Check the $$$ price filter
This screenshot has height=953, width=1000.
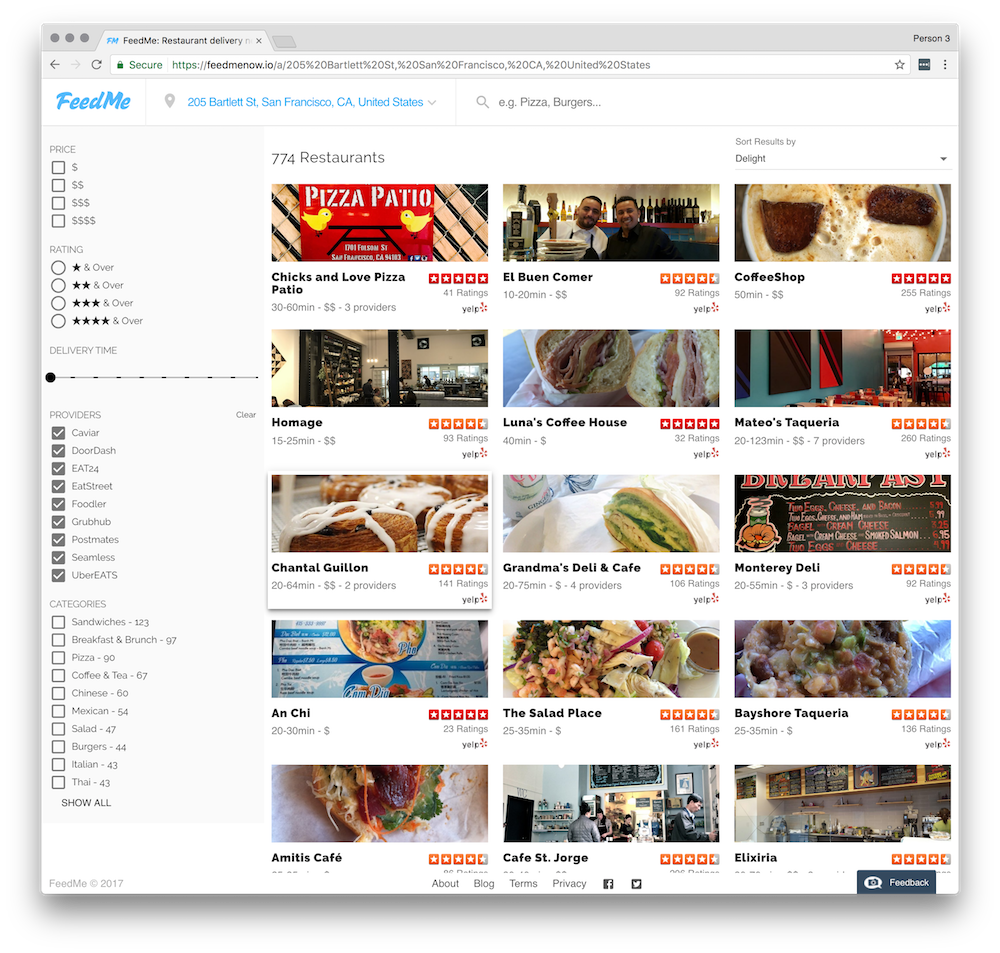(x=58, y=203)
